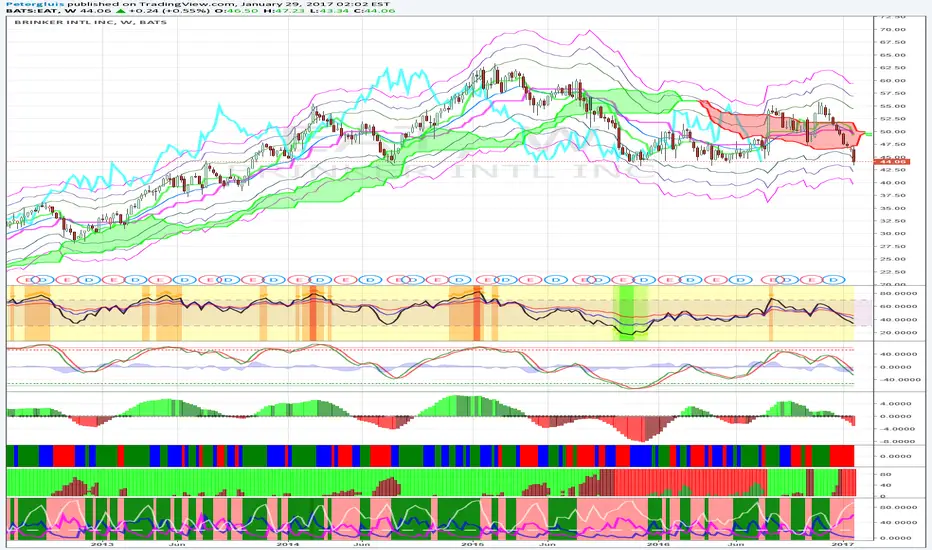The width and height of the screenshot is (932, 550).
Task: Click the 70.00 price axis label
Action: pos(895,29)
